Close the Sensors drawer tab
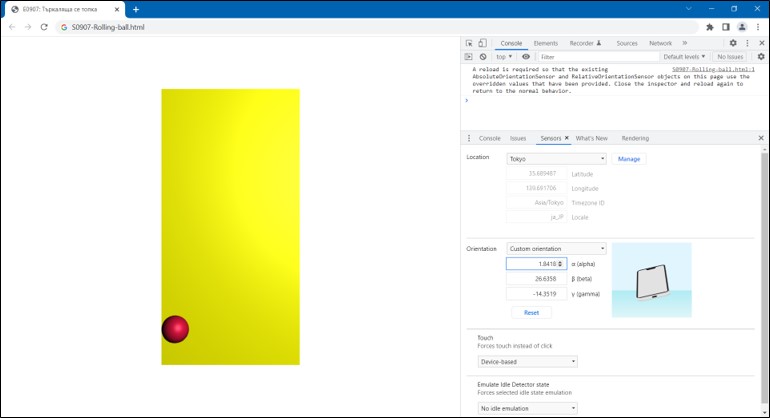The image size is (770, 418). [x=566, y=138]
